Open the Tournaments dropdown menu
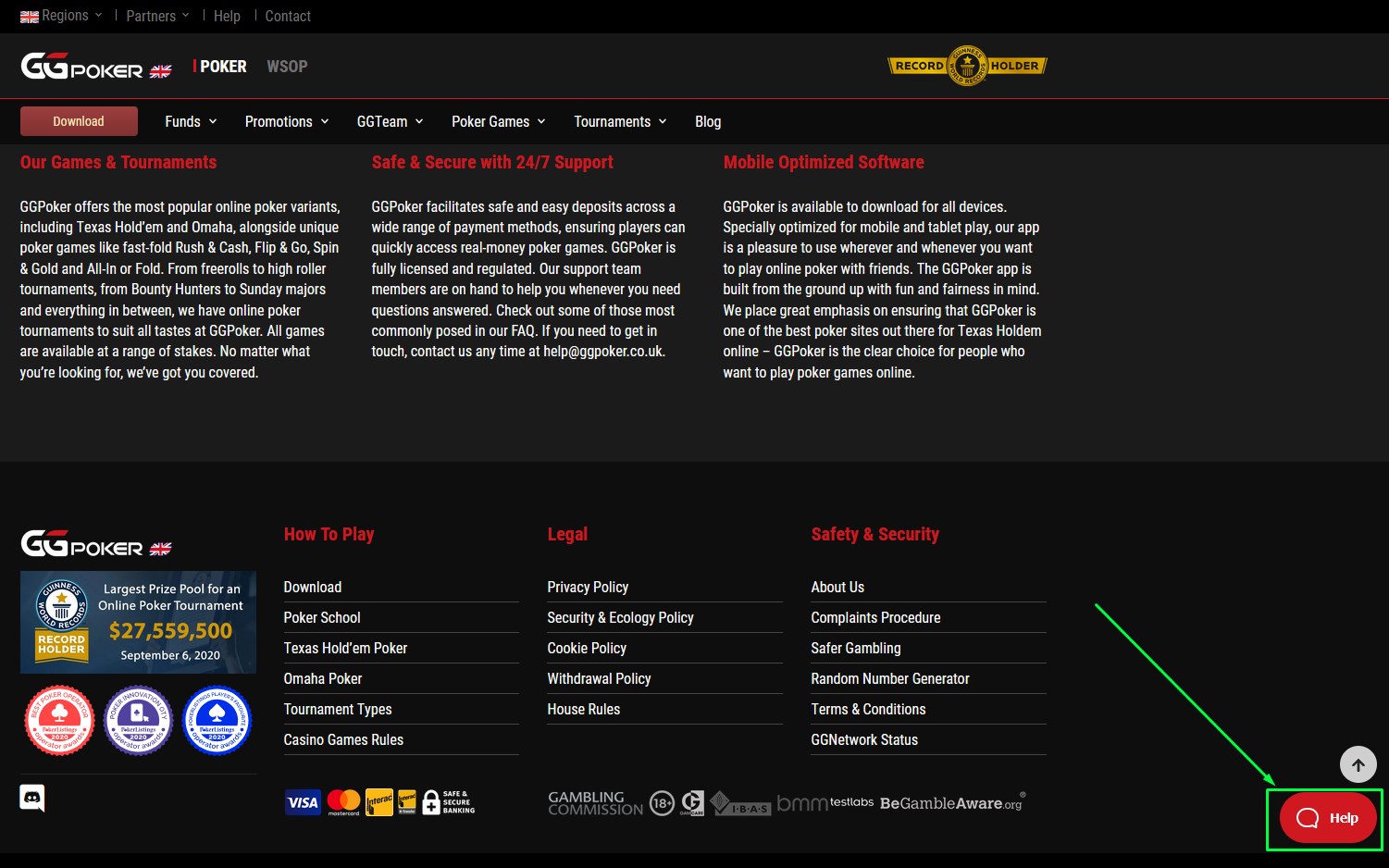 pyautogui.click(x=620, y=121)
